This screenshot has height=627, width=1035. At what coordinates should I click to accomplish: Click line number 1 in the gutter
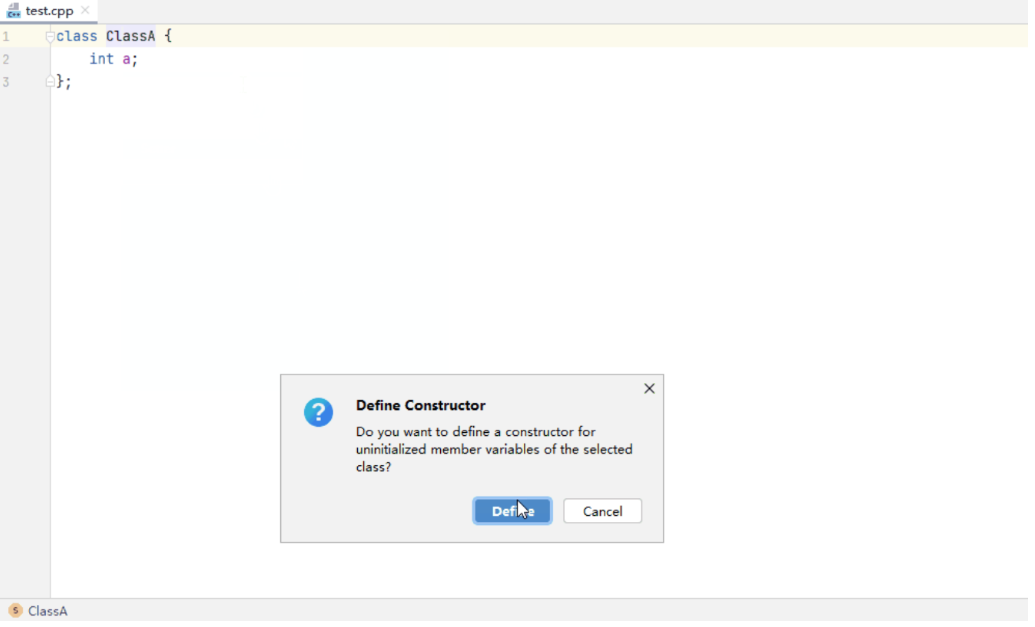coord(6,36)
